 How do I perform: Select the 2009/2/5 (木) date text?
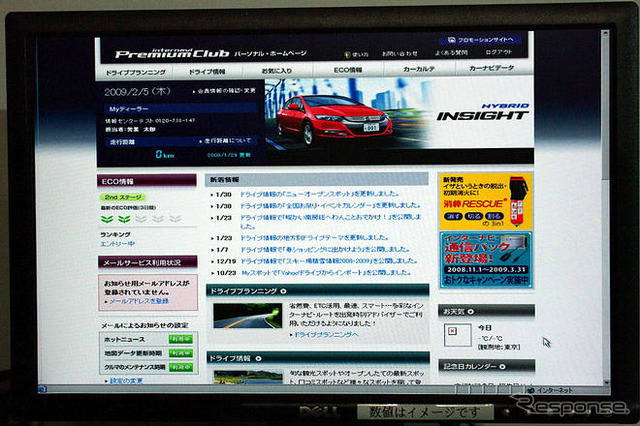pyautogui.click(x=137, y=91)
